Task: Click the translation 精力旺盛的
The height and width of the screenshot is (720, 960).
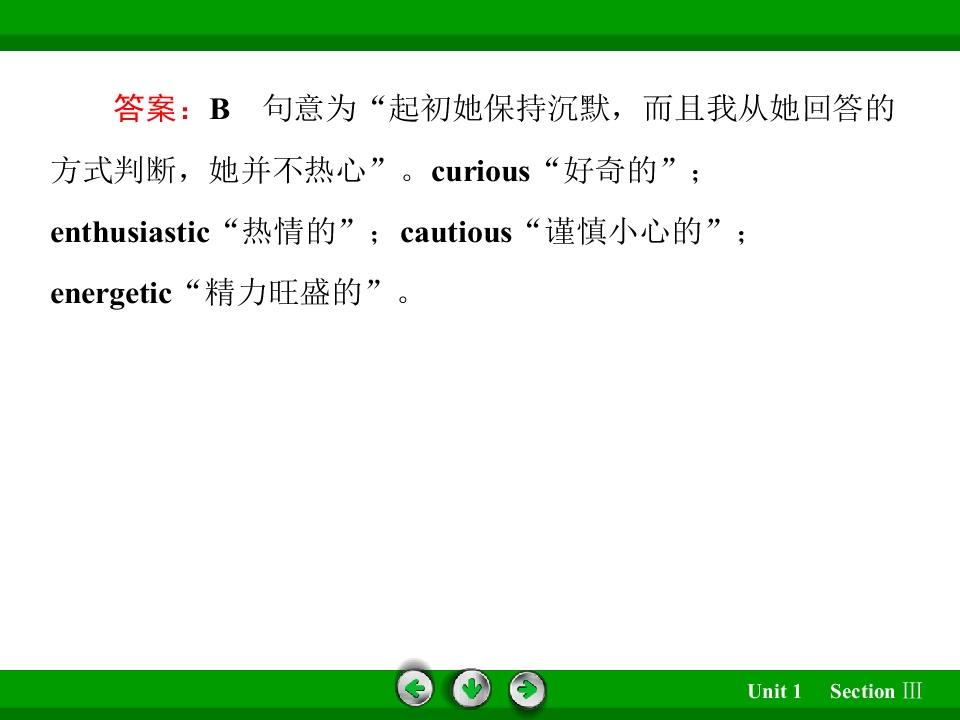Action: coord(283,293)
